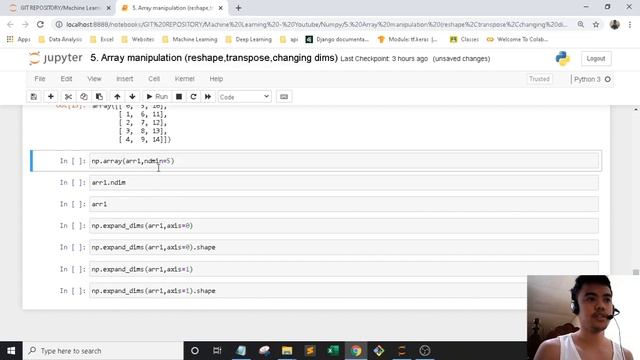Open the Cell menu
The width and height of the screenshot is (640, 360).
[154, 79]
